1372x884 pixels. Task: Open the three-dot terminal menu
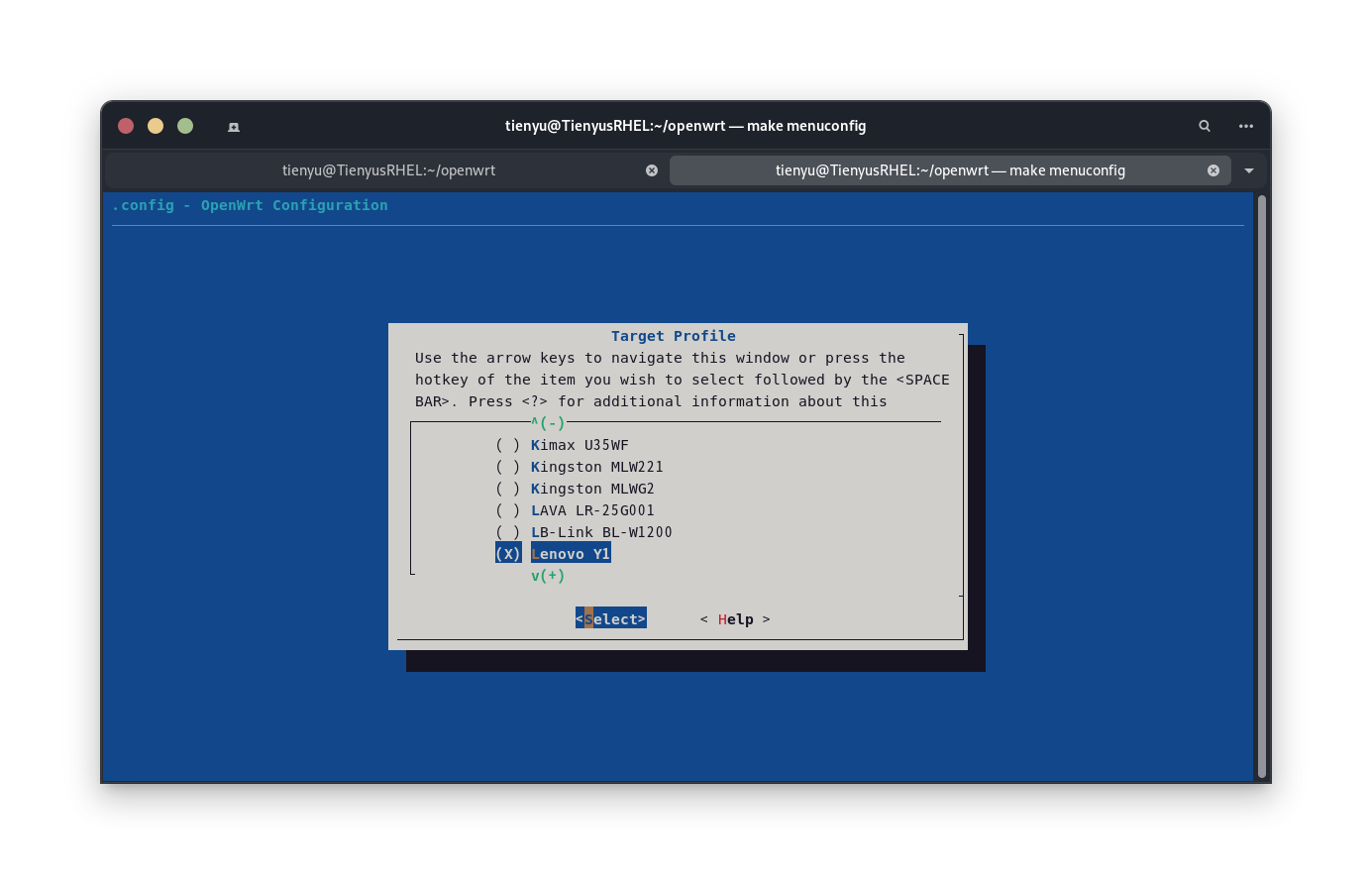click(1246, 126)
